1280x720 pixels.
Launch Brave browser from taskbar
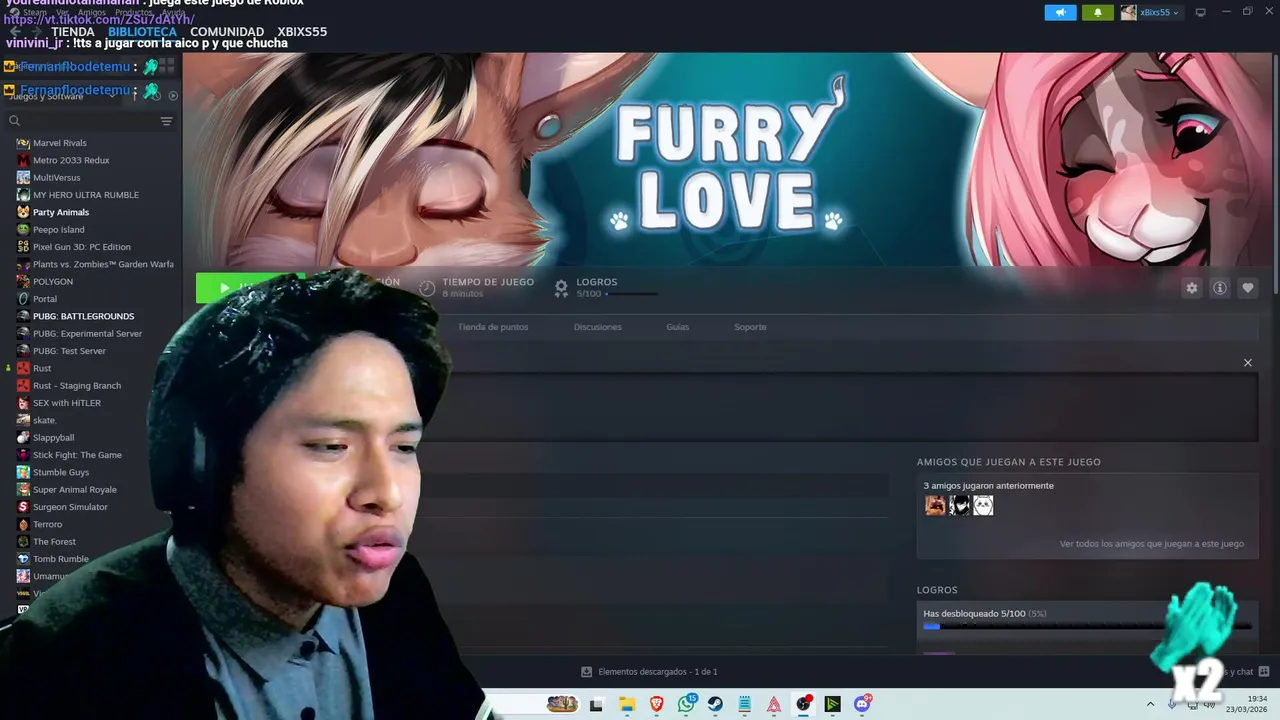click(657, 704)
